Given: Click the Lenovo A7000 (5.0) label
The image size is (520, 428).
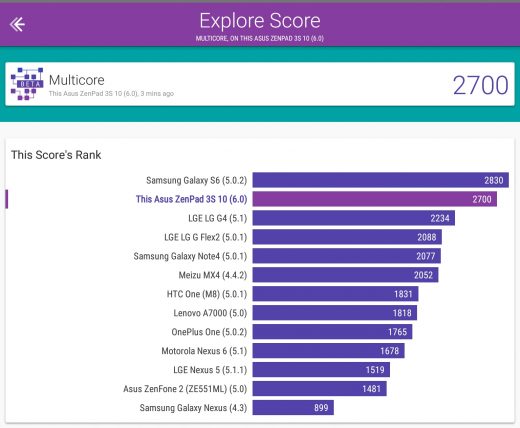Looking at the screenshot, I should point(210,313).
